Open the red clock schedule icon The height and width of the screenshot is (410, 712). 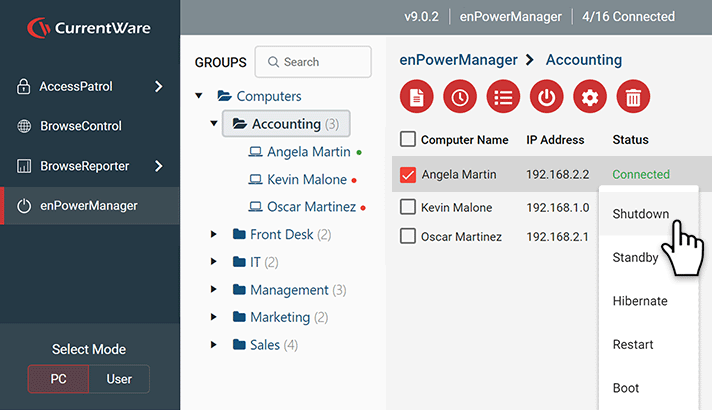click(x=460, y=97)
